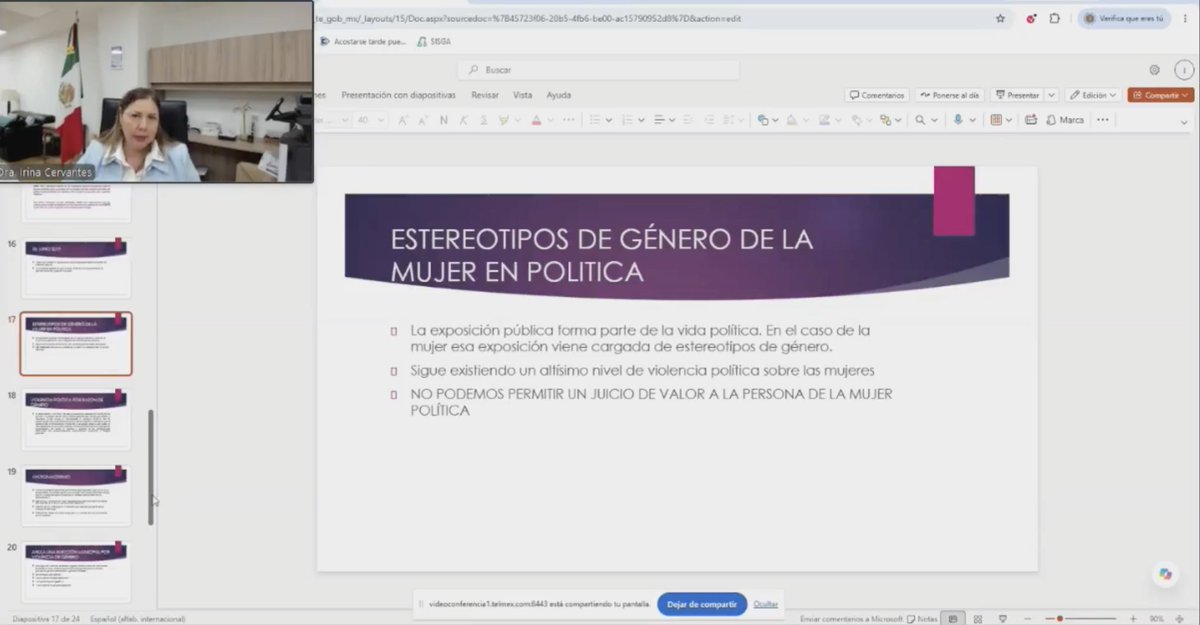Screen dimensions: 1200x625
Task: Zoom in with the plus icon
Action: point(1133,619)
